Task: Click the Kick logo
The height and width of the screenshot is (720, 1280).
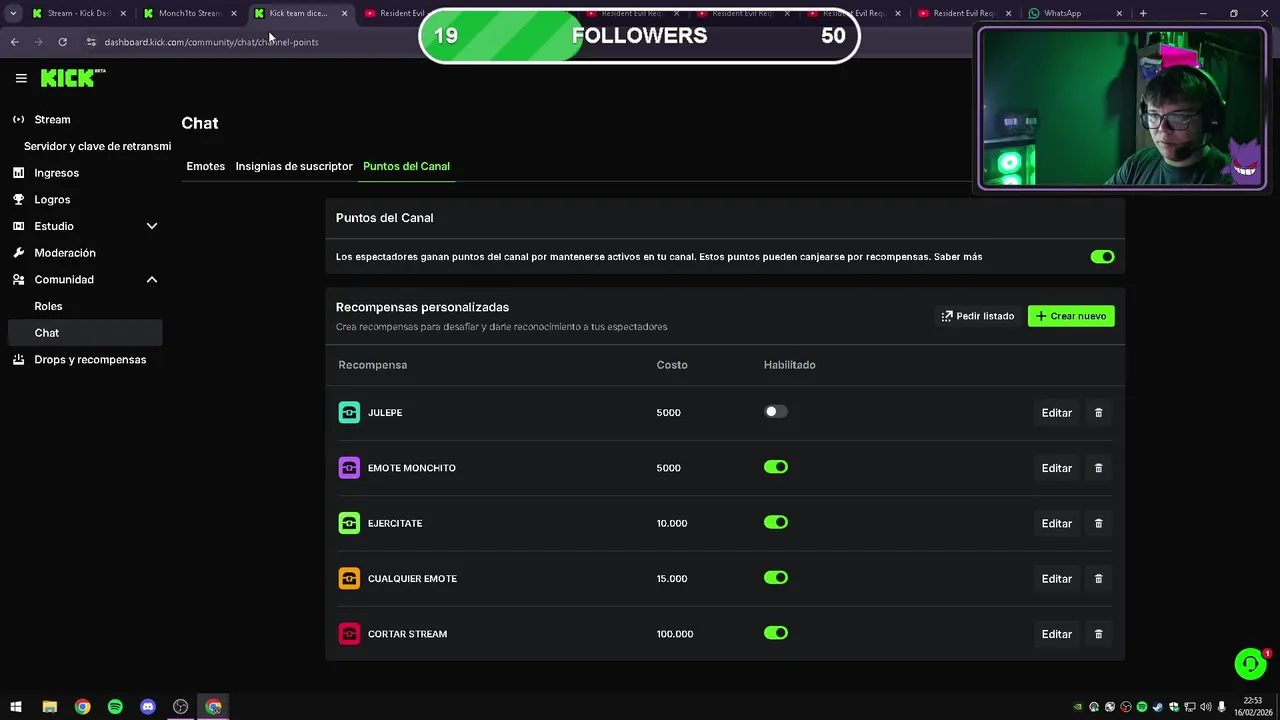Action: click(72, 78)
